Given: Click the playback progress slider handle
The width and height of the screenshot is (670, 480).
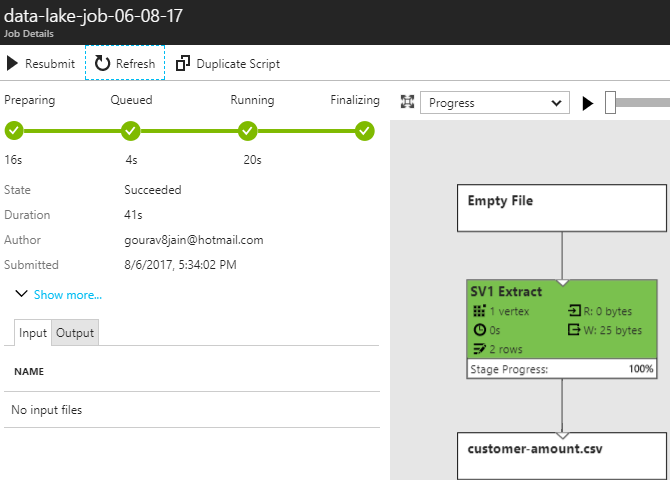Looking at the screenshot, I should pos(611,102).
